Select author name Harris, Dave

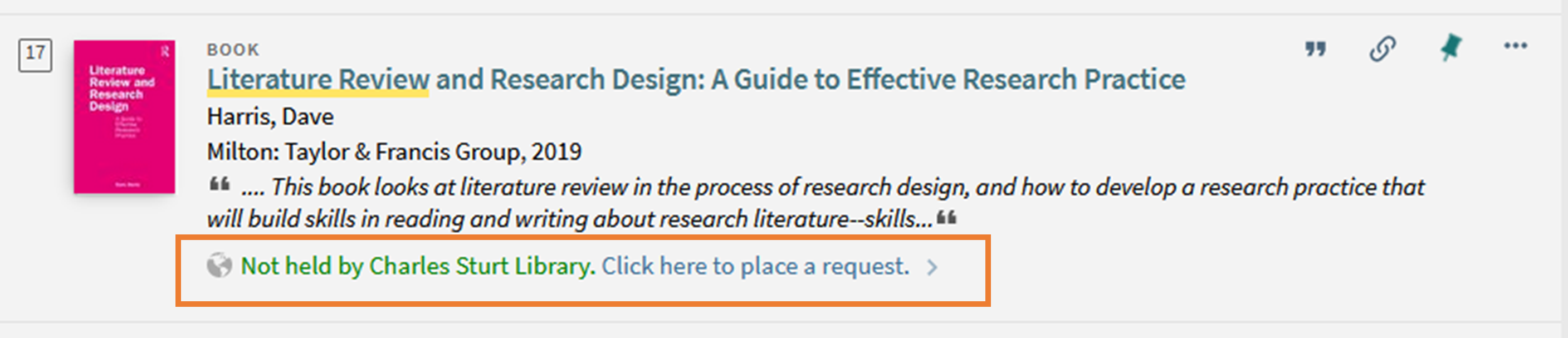270,116
